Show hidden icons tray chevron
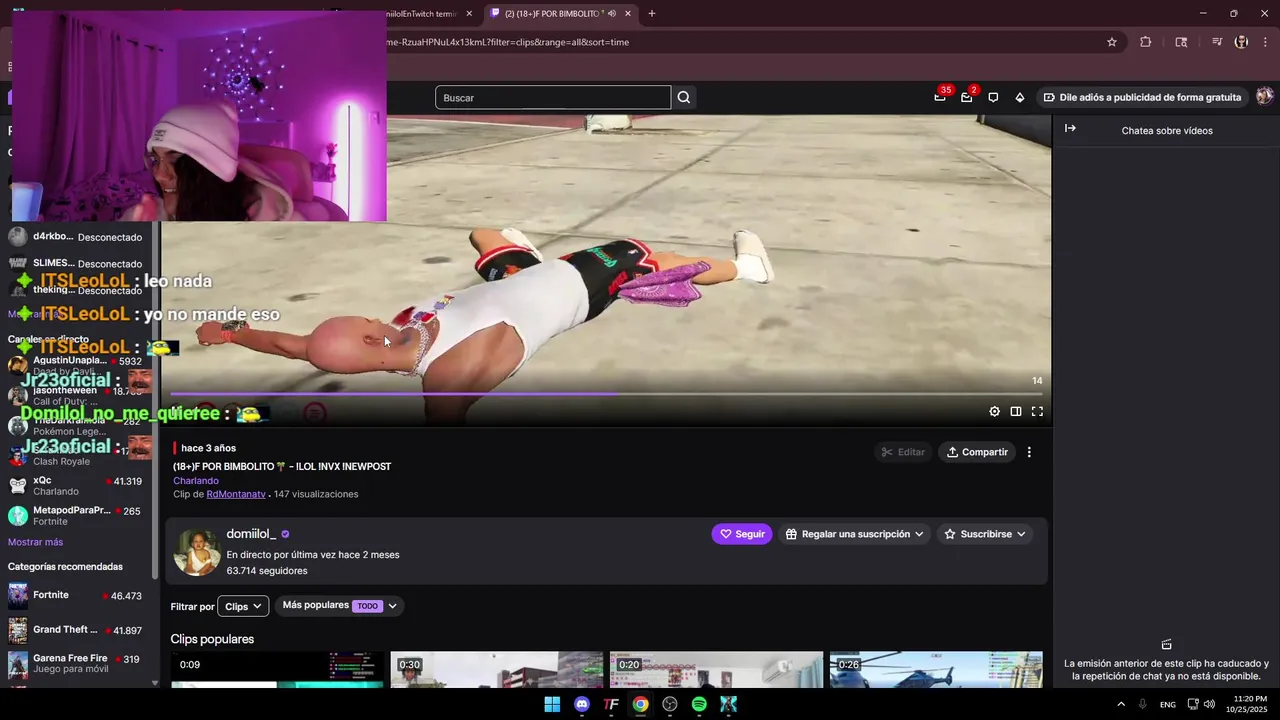Viewport: 1280px width, 720px height. (1121, 704)
